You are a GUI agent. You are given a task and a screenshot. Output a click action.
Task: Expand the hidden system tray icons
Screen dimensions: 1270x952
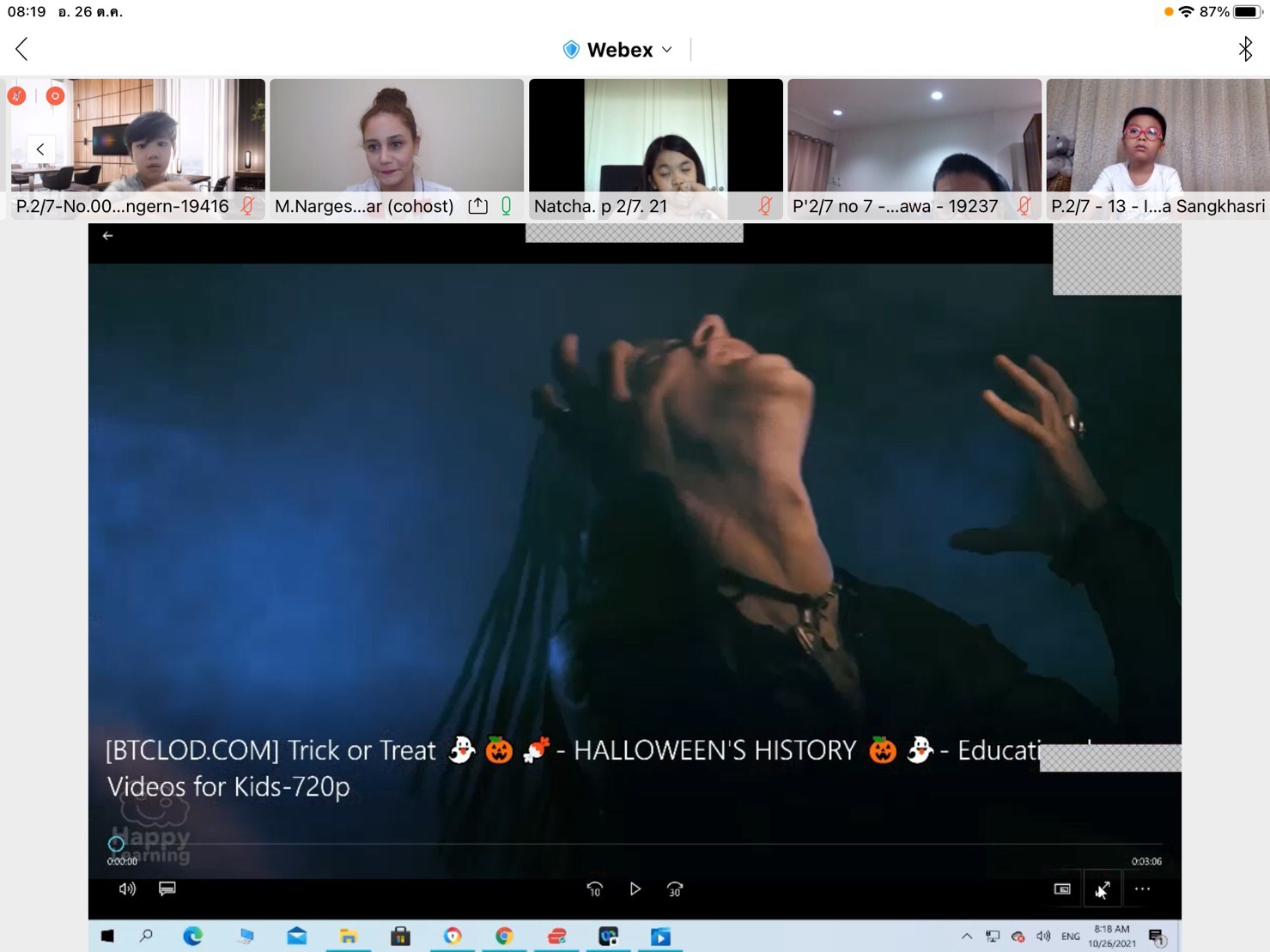[x=967, y=936]
